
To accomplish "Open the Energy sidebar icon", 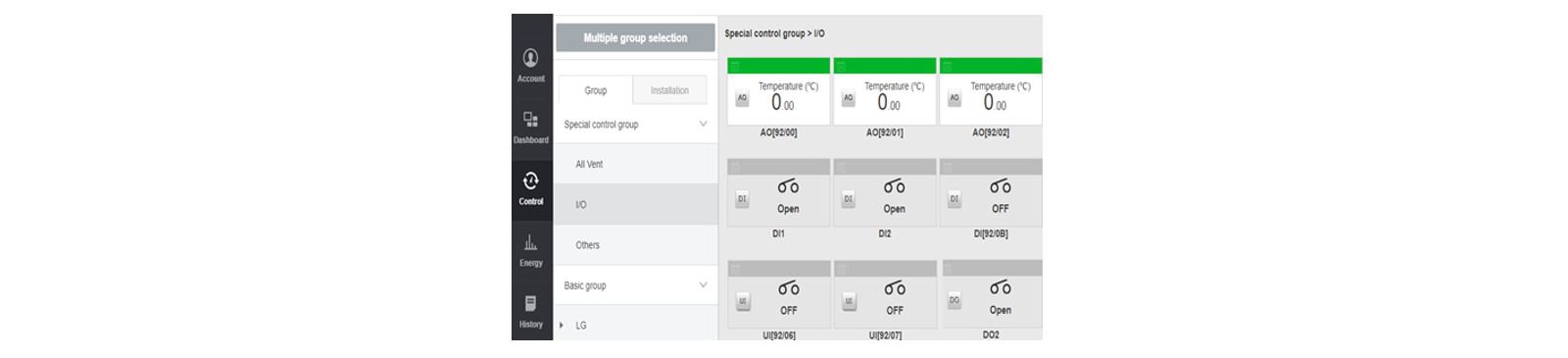I will (531, 249).
